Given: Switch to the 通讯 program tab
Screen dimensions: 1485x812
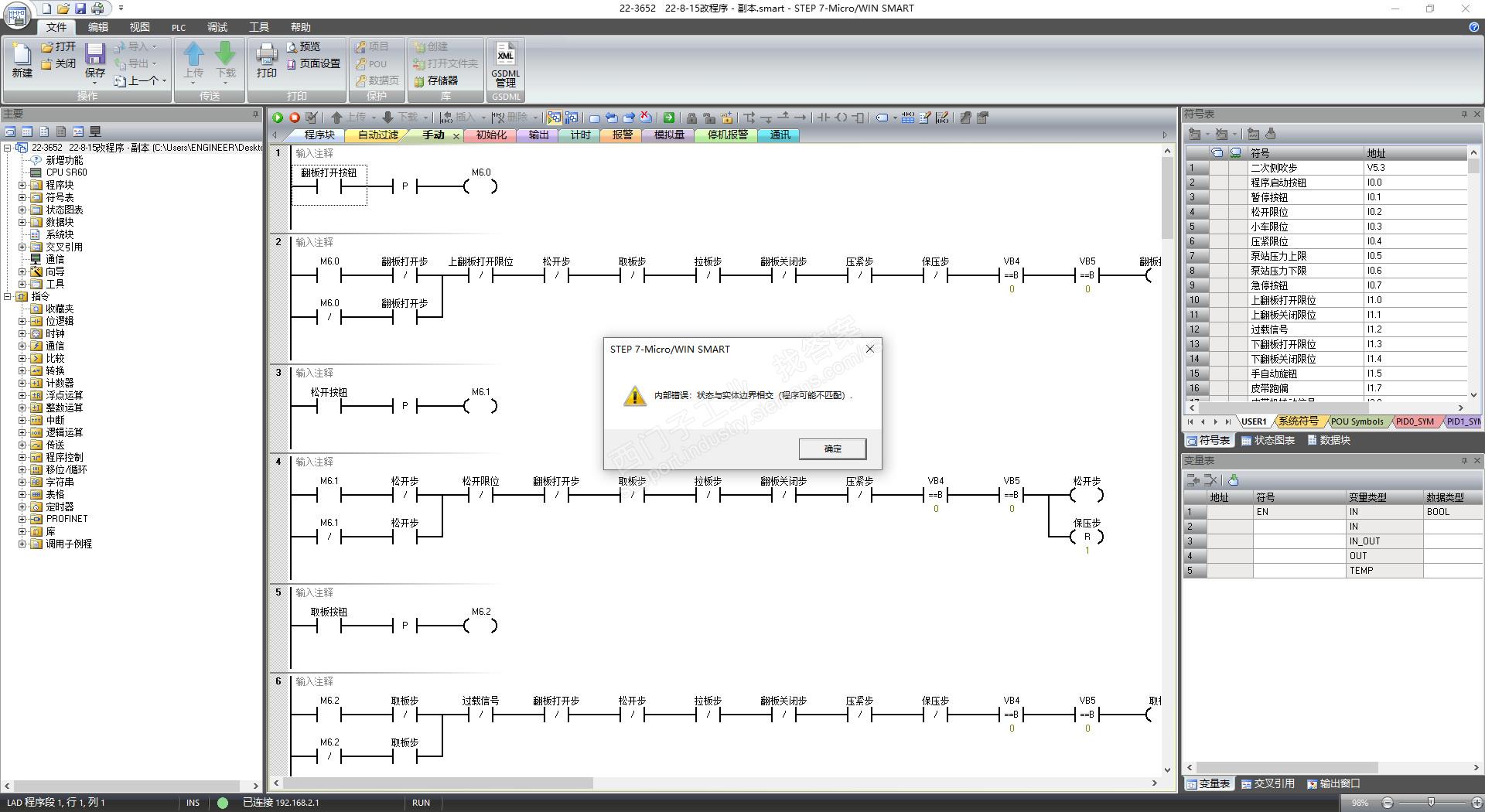Looking at the screenshot, I should [x=780, y=135].
